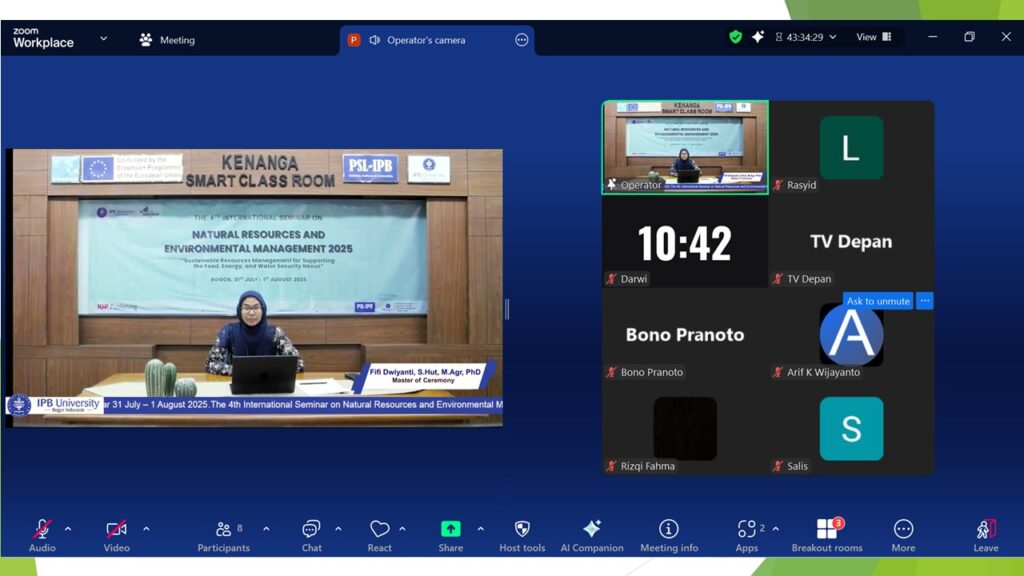Open the Participants panel

pos(224,534)
